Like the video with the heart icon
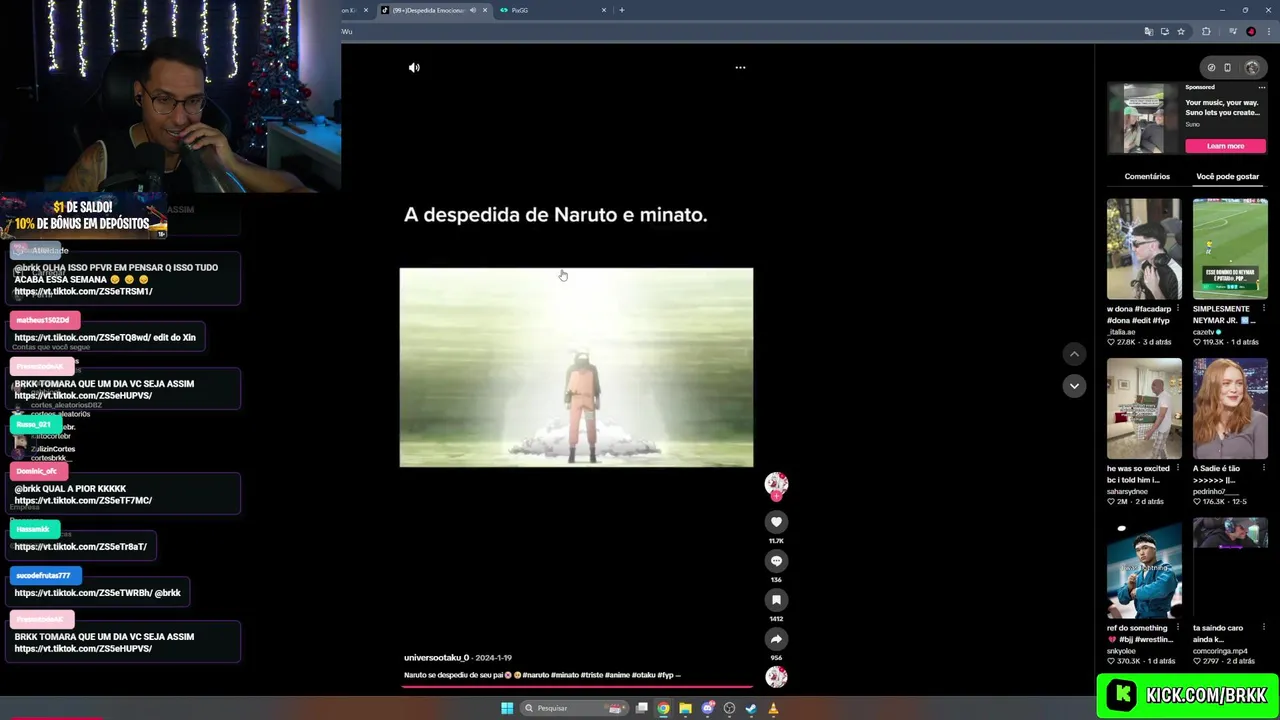 click(776, 522)
